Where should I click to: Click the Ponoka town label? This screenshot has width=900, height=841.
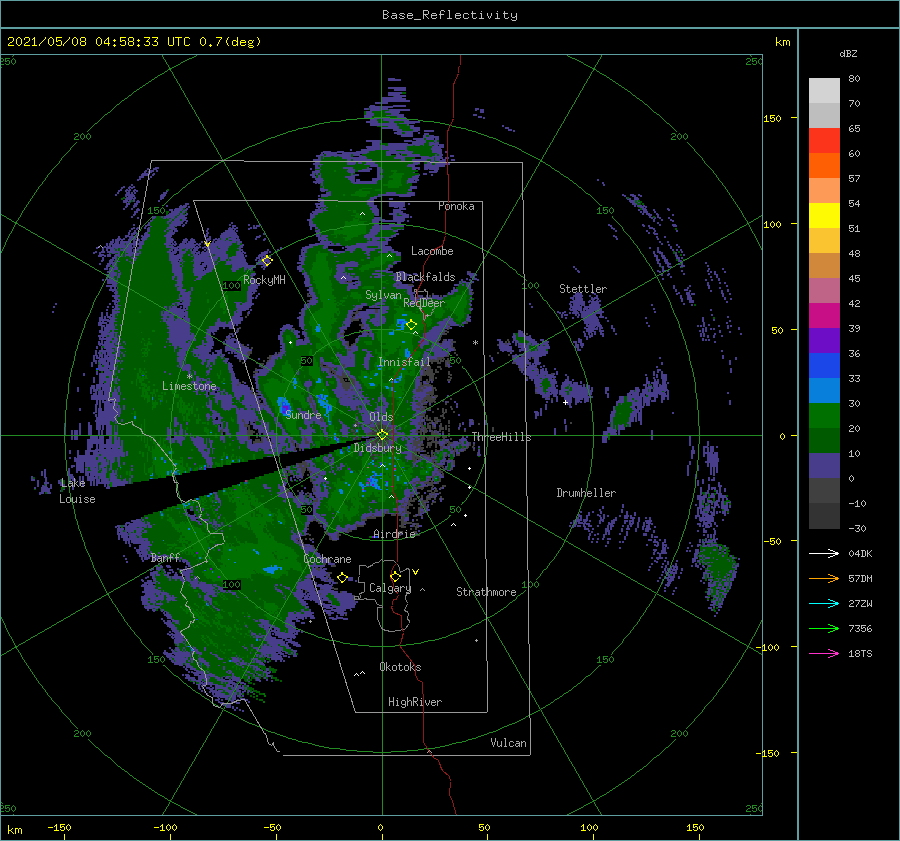pyautogui.click(x=456, y=206)
